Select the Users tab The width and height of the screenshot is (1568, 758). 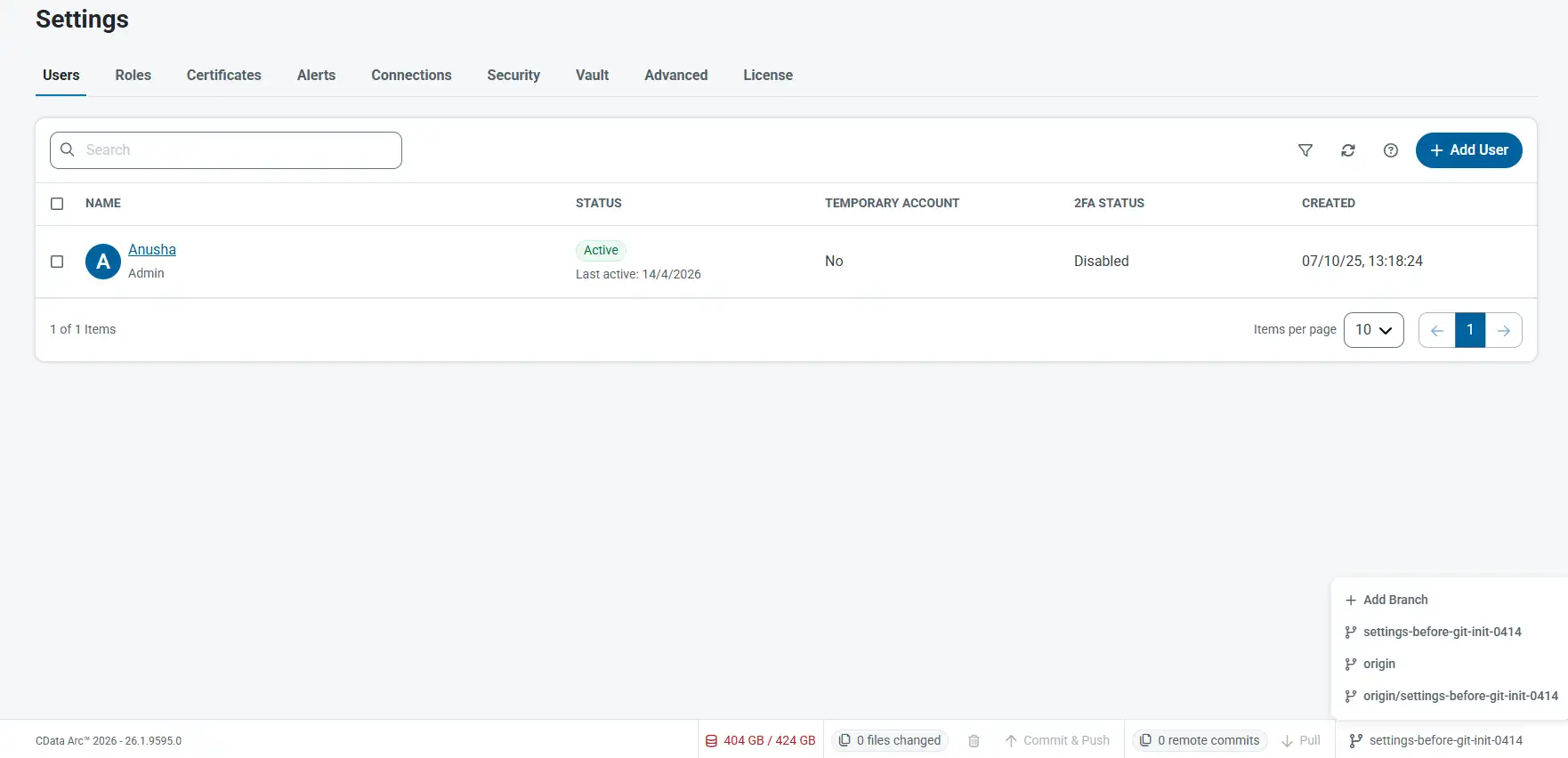tap(61, 76)
